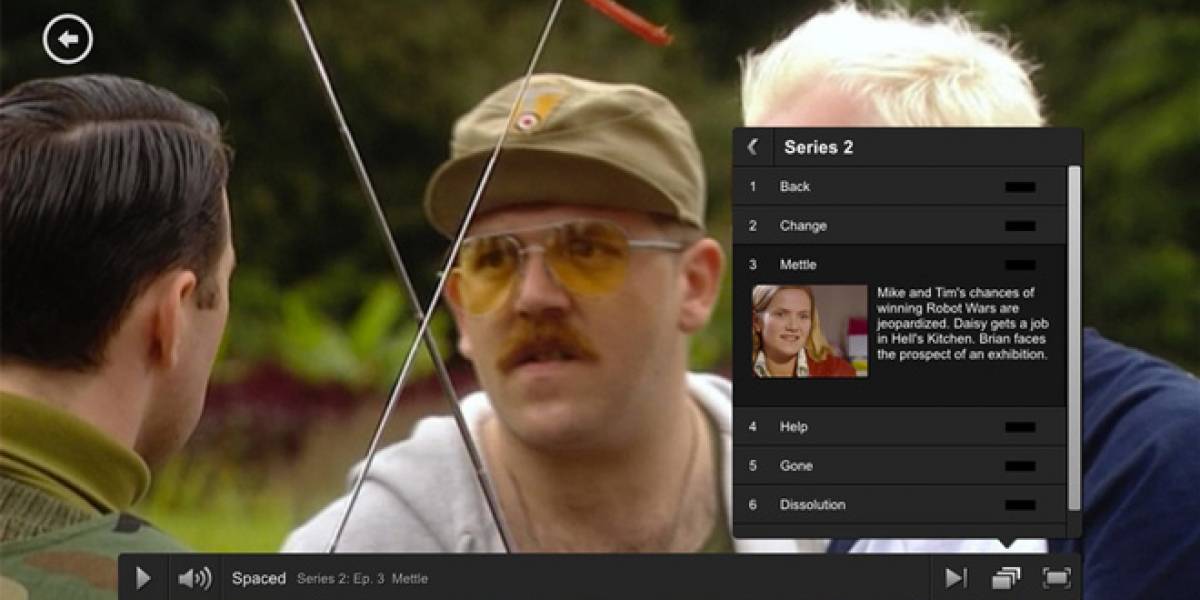Click the circular back arrow button
Viewport: 1200px width, 600px height.
(68, 39)
